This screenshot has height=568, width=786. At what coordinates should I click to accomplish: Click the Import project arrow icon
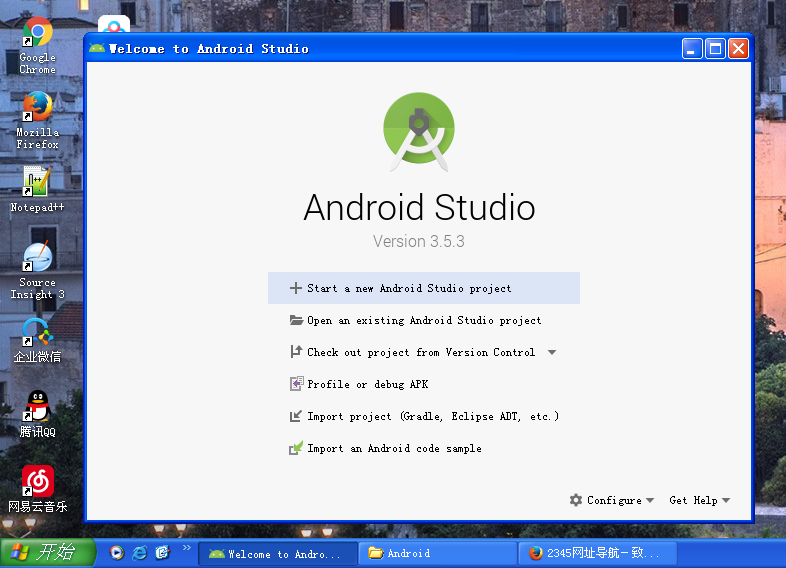point(296,416)
